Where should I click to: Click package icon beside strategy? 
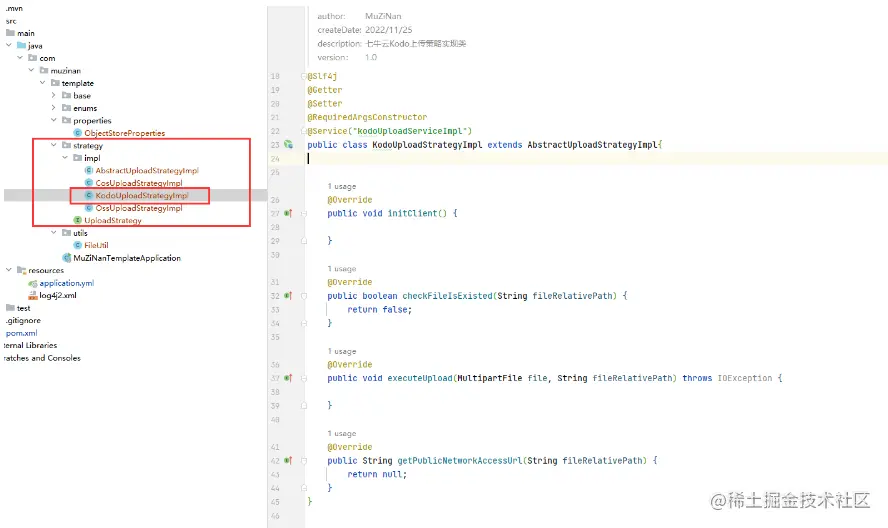(66, 145)
